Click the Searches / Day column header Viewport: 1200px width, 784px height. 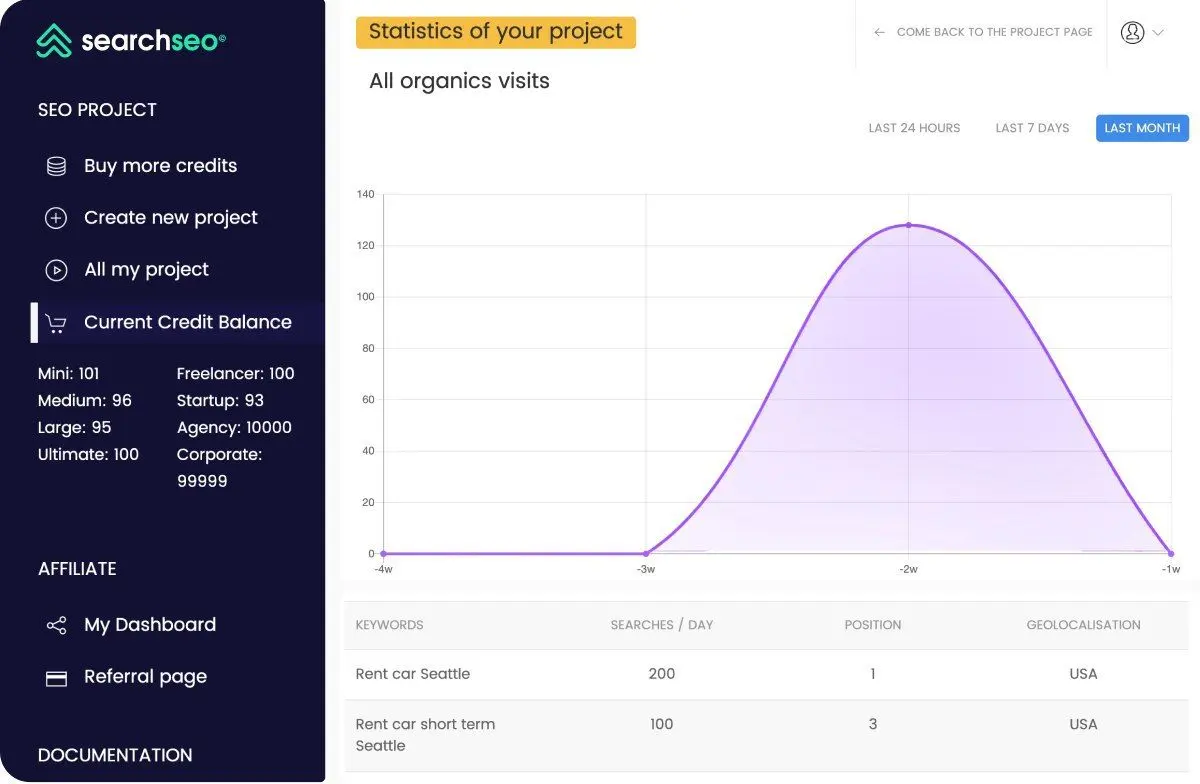click(662, 625)
